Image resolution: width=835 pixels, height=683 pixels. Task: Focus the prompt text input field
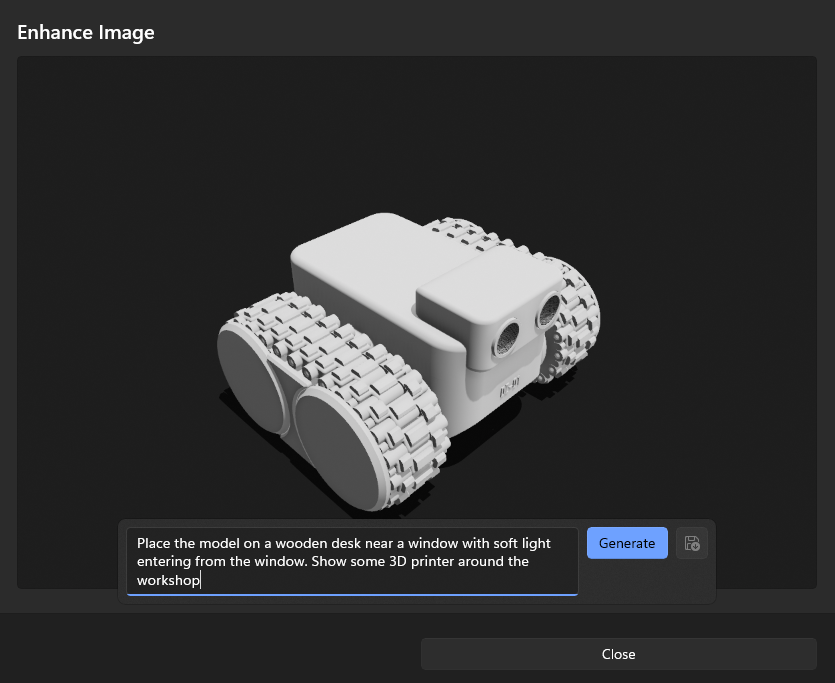352,561
